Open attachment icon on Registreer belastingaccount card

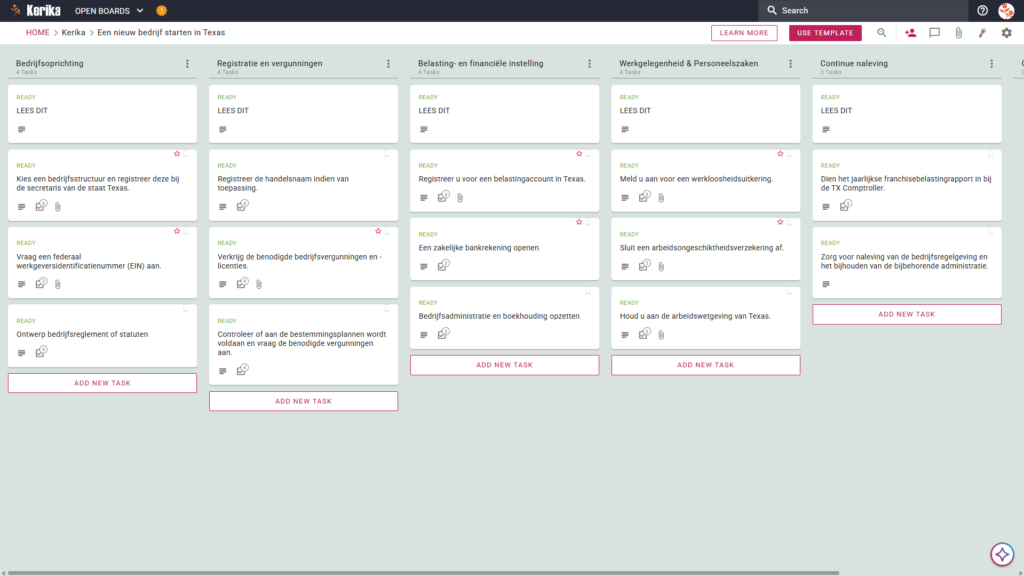(x=460, y=197)
